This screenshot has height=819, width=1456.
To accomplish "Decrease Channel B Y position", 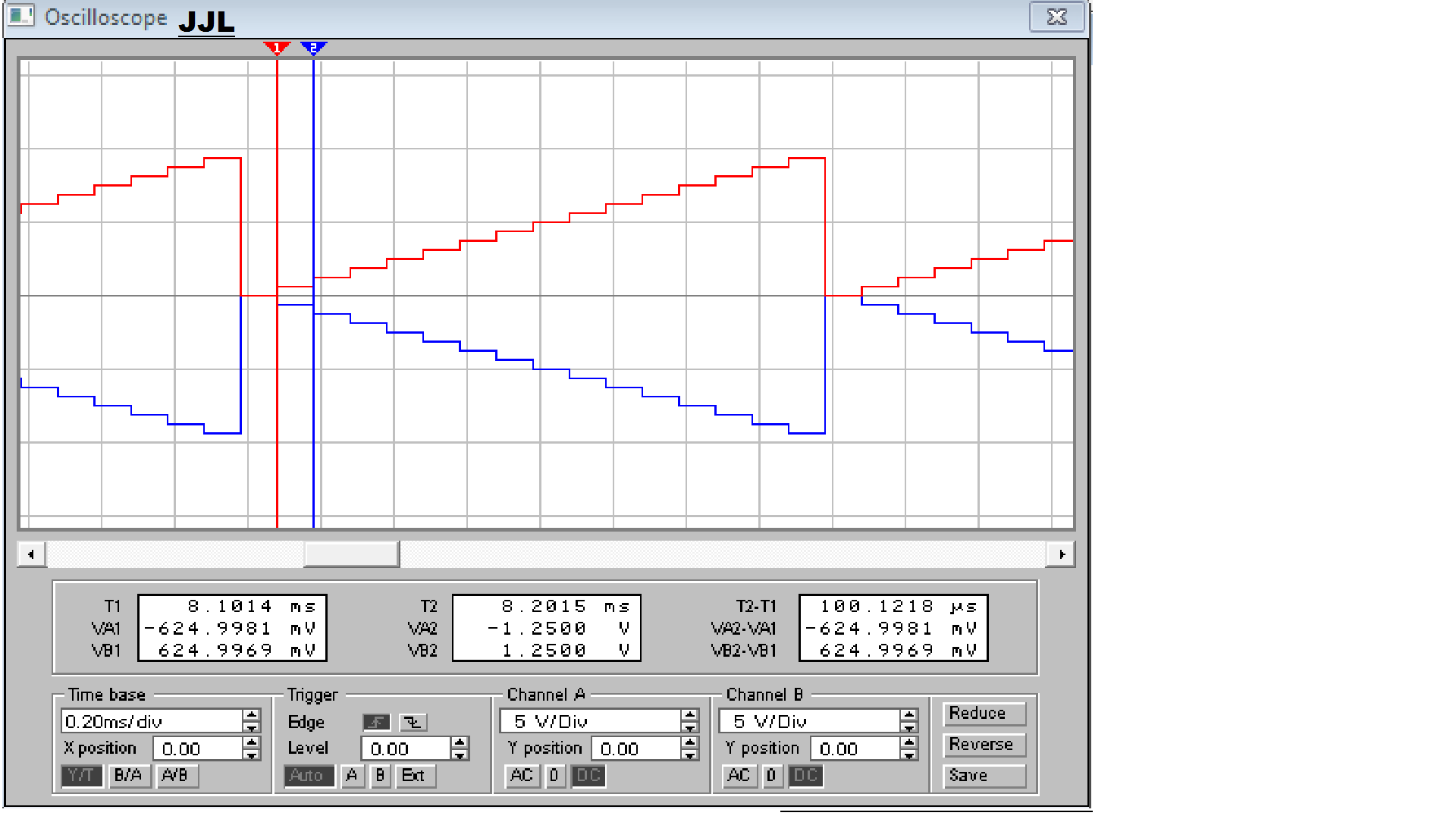I will (908, 754).
